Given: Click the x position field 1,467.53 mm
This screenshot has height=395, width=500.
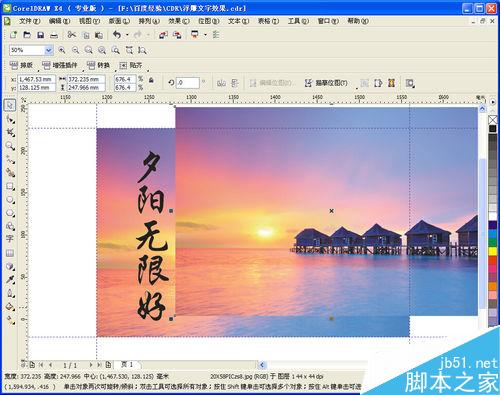Looking at the screenshot, I should (36, 79).
